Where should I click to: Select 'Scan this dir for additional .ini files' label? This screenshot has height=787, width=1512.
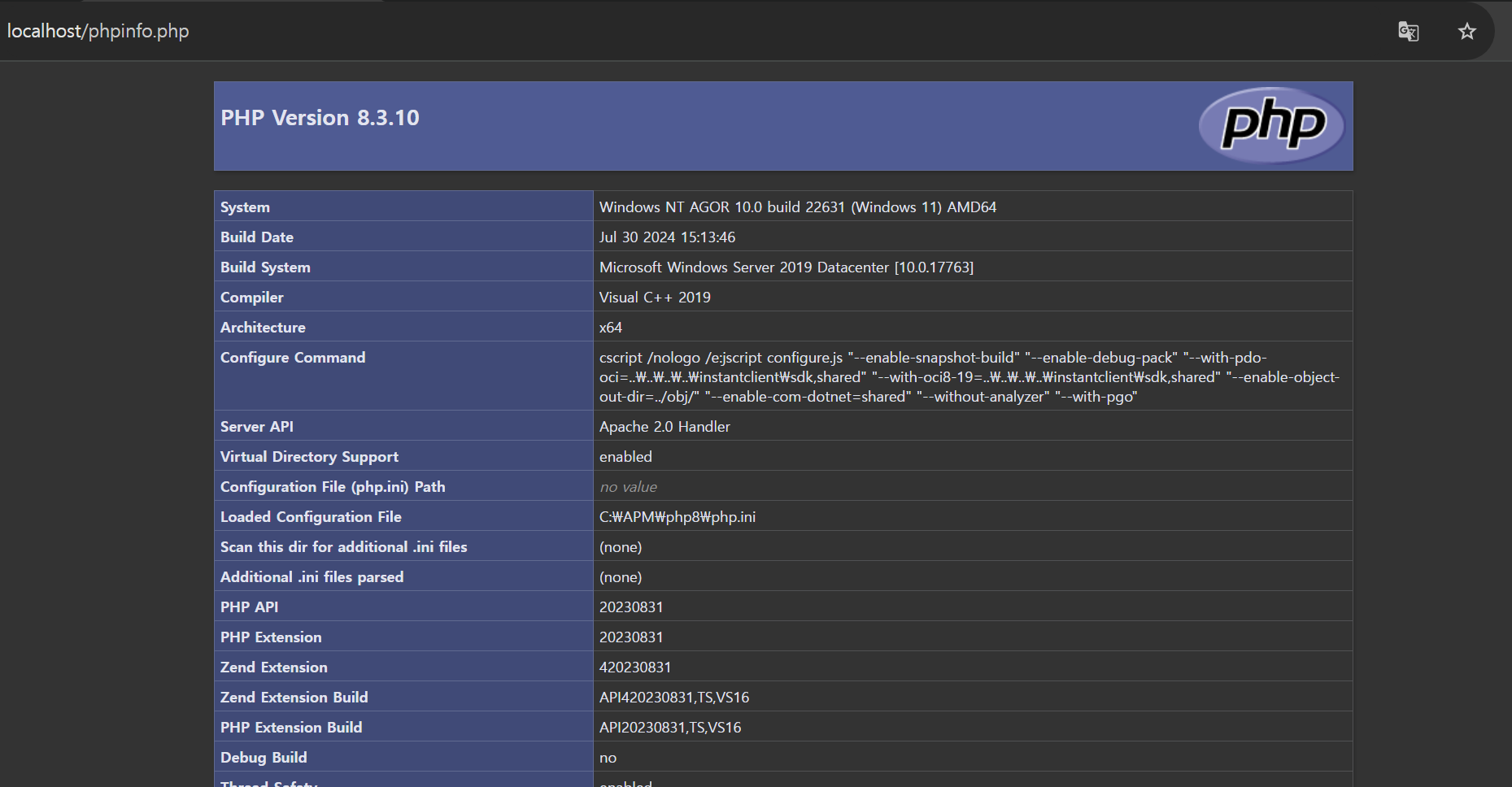344,547
